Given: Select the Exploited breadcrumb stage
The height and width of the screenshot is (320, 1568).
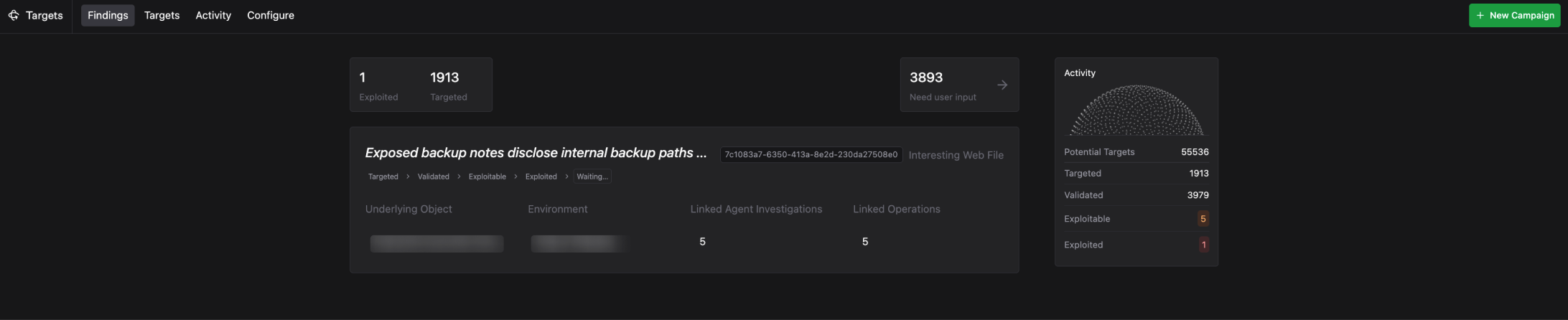Looking at the screenshot, I should (x=541, y=177).
